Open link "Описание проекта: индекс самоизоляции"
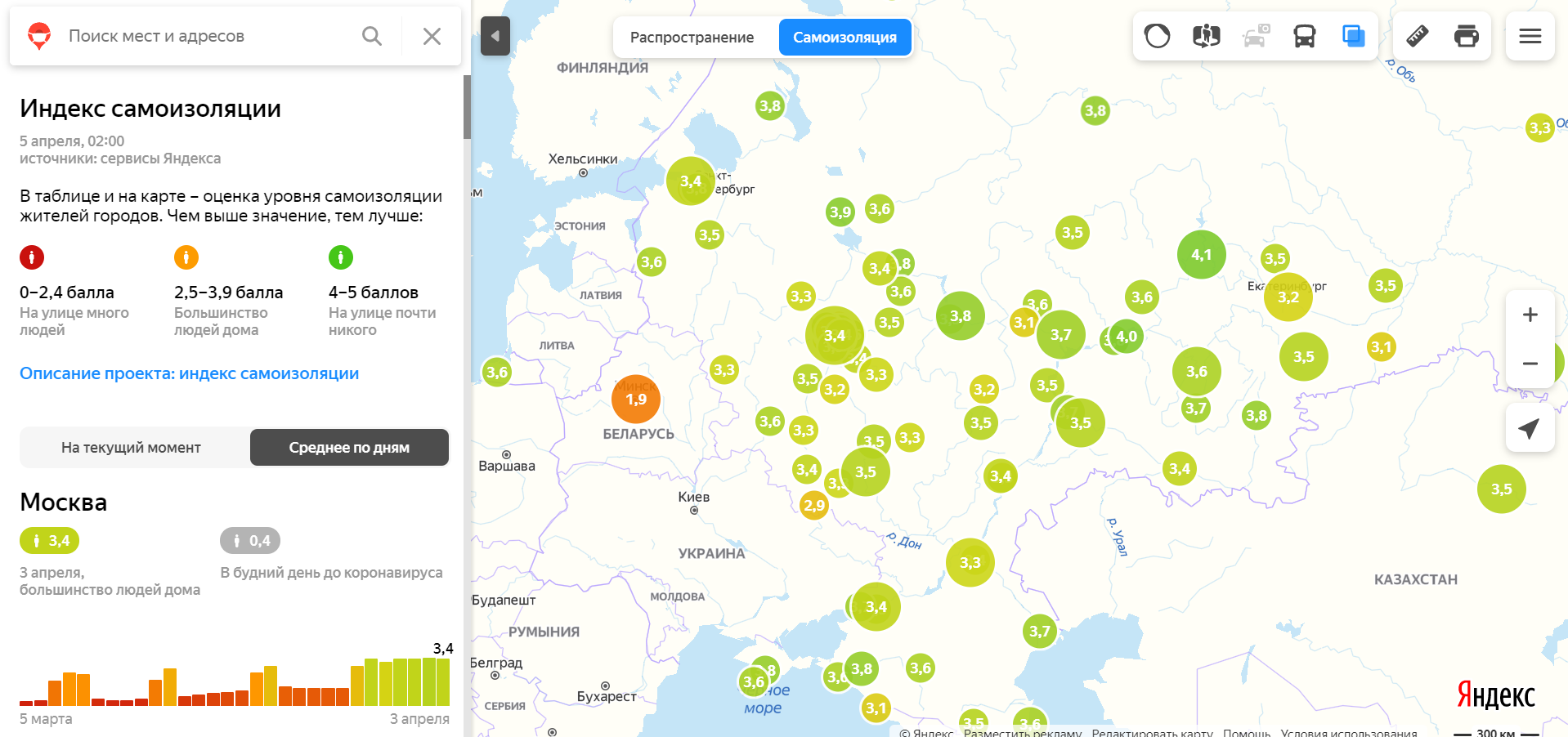The image size is (1568, 737). point(189,373)
